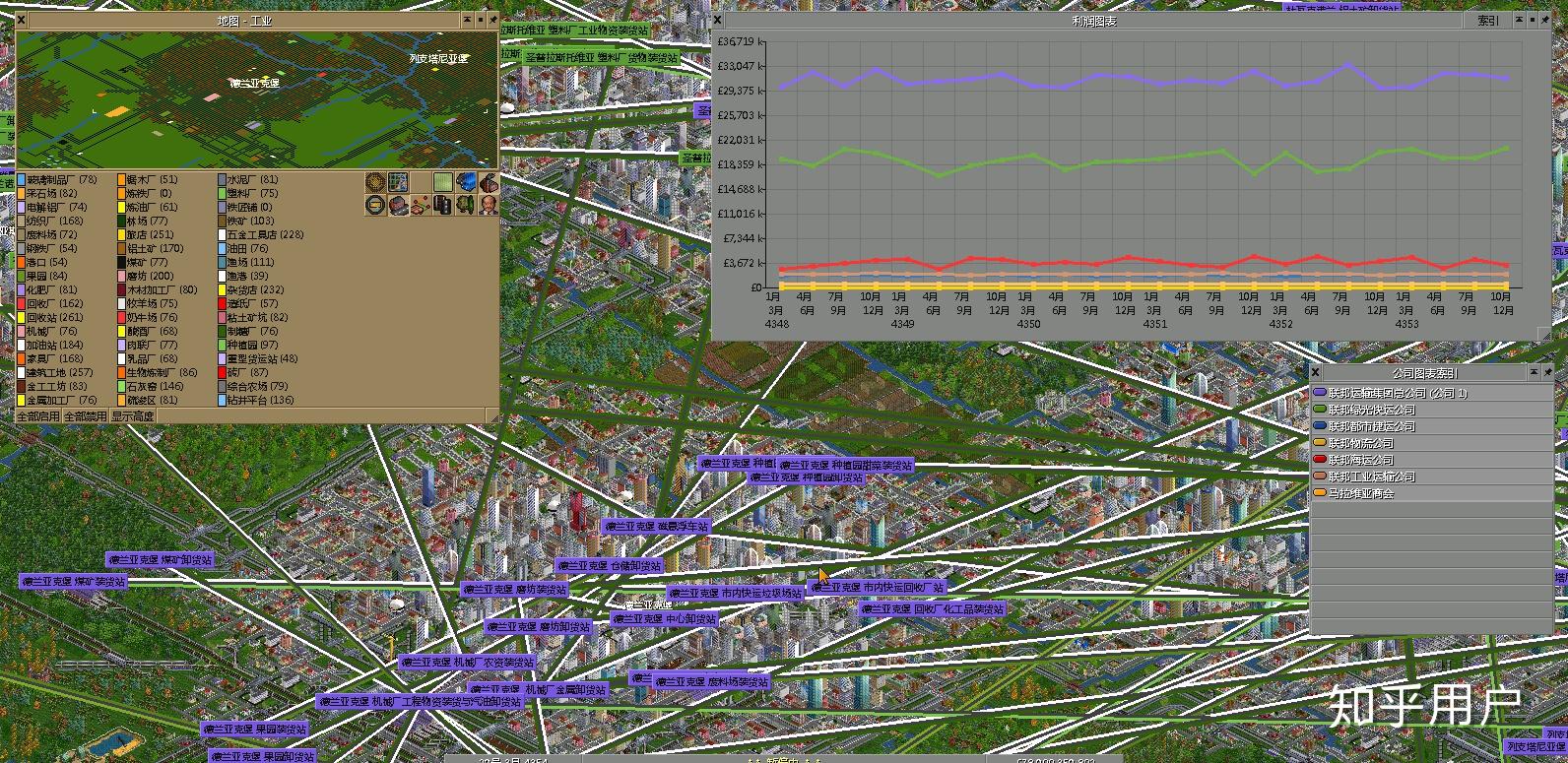1568x763 pixels.
Task: Click the 全部启用 enable-all button
Action: coord(38,416)
